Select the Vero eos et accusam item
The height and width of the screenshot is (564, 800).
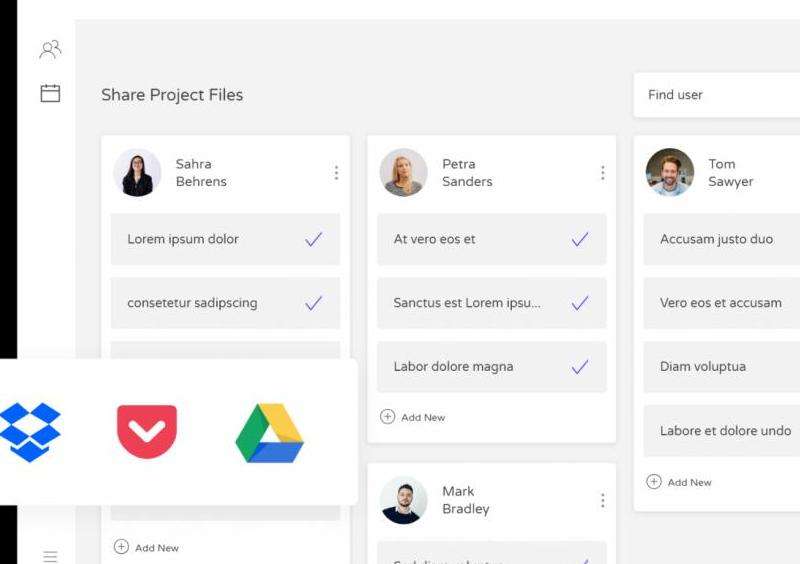pyautogui.click(x=721, y=303)
